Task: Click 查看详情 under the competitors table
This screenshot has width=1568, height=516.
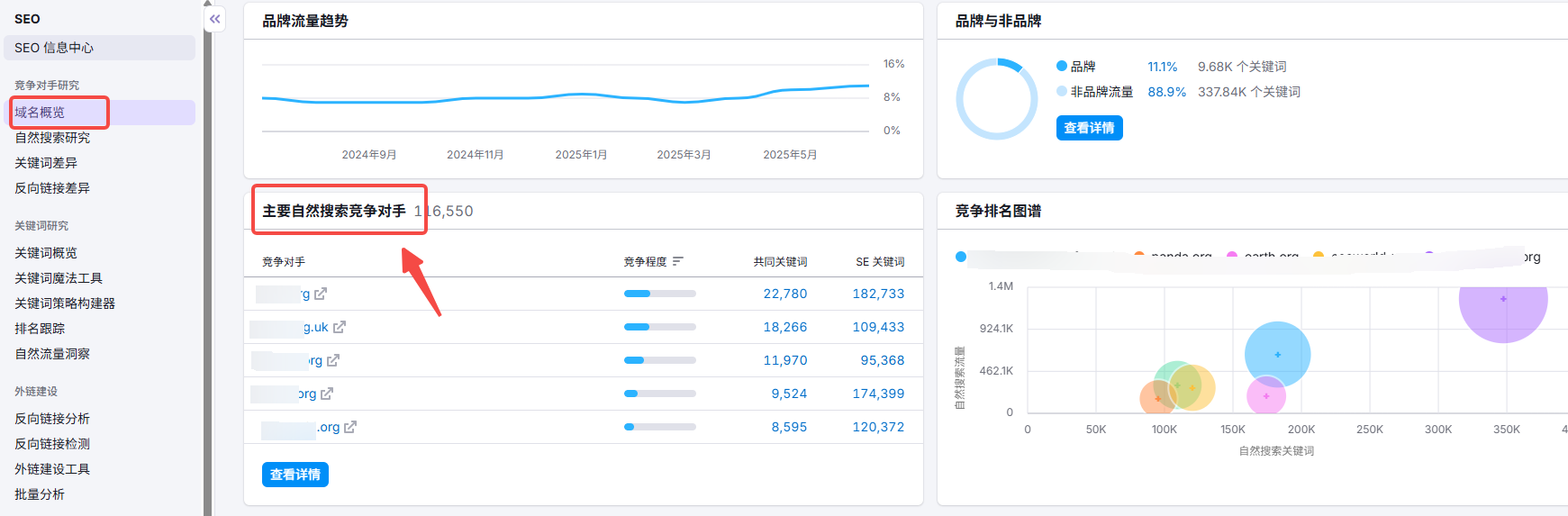Action: (295, 475)
